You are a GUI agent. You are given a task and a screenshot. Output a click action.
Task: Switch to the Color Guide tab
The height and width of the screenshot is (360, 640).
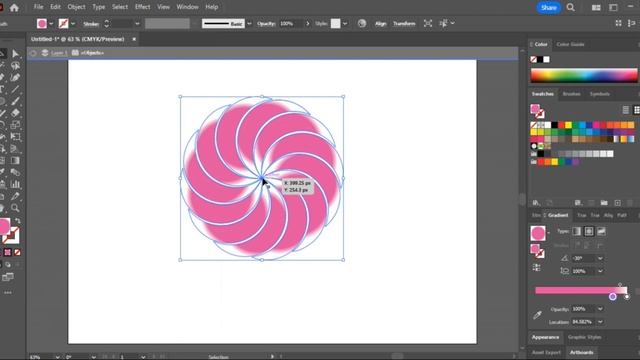coord(570,44)
